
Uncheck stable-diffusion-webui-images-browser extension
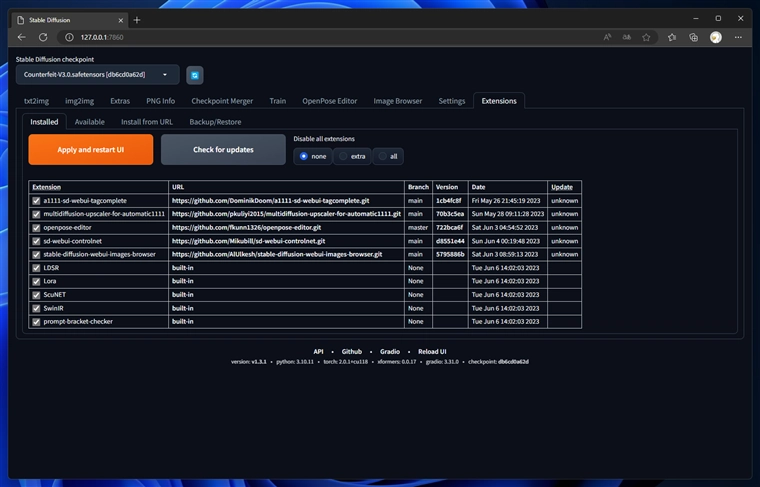(x=36, y=254)
